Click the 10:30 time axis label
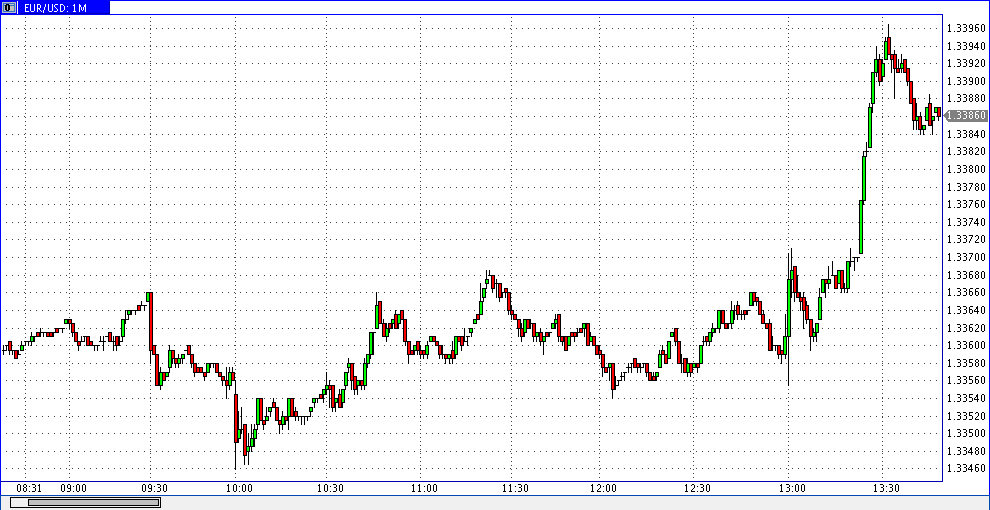 pos(330,489)
